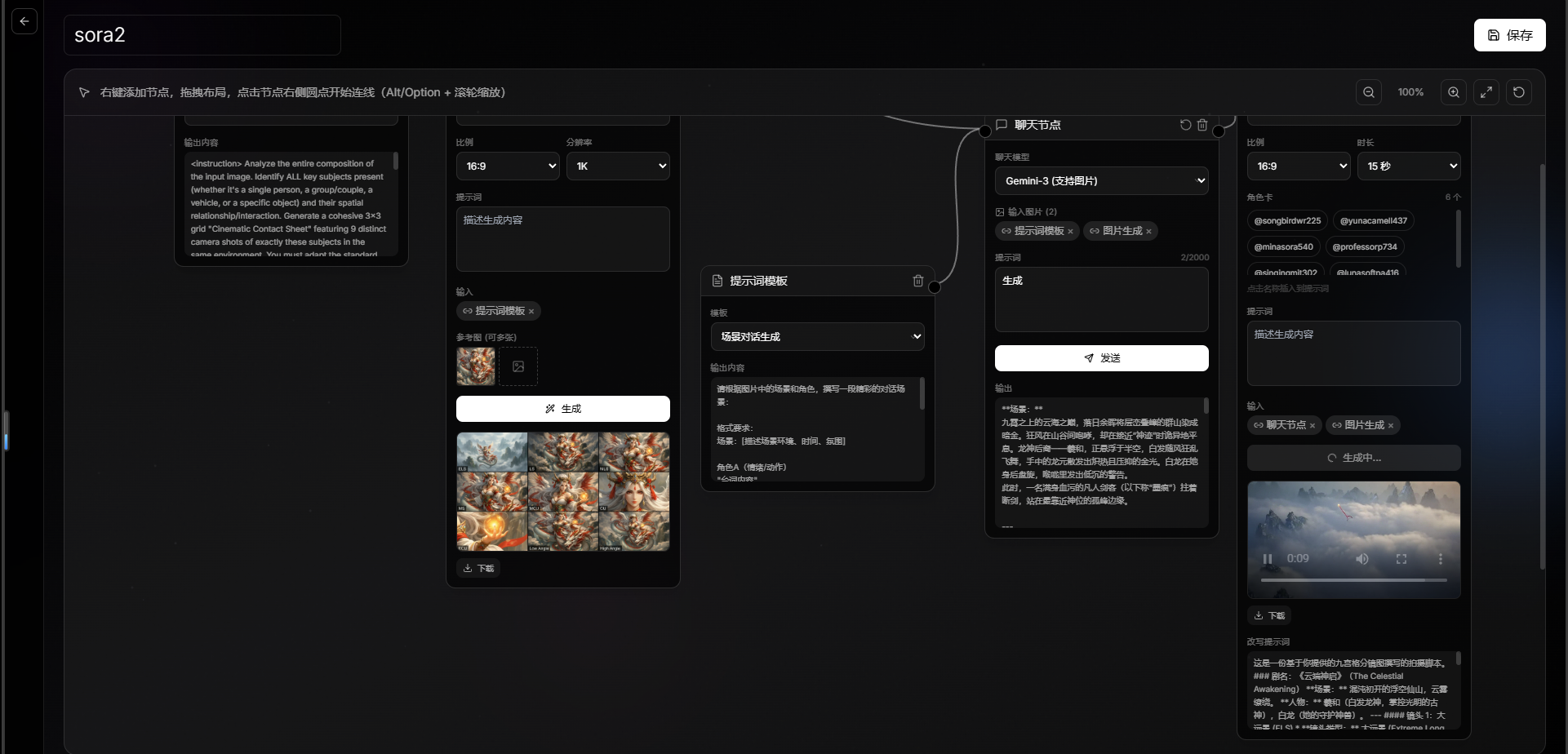Screen dimensions: 1568x754
Task: Click the zoom out magnifier icon
Action: (1369, 92)
